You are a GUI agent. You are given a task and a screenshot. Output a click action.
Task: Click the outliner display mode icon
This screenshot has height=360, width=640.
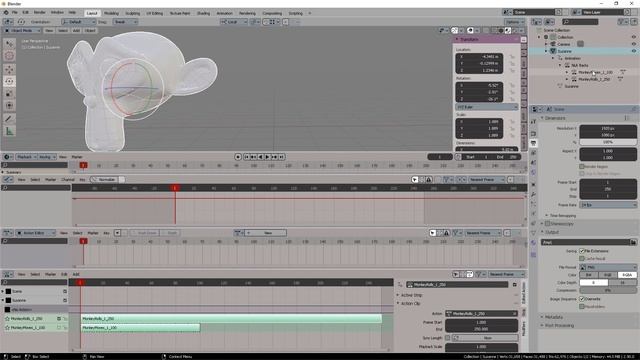549,22
